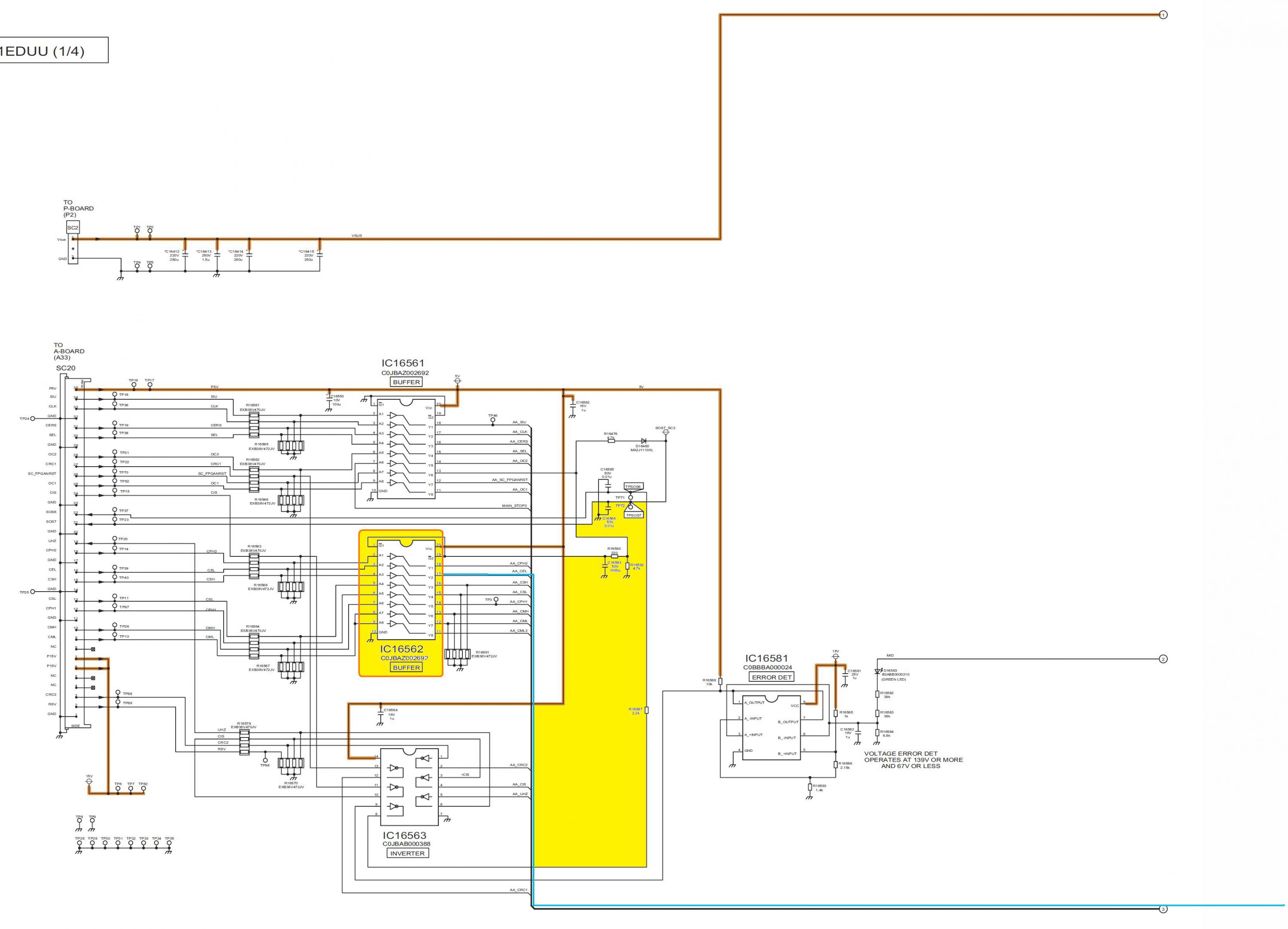
Task: Click the circled 1 off-page connector
Action: pyautogui.click(x=1163, y=15)
